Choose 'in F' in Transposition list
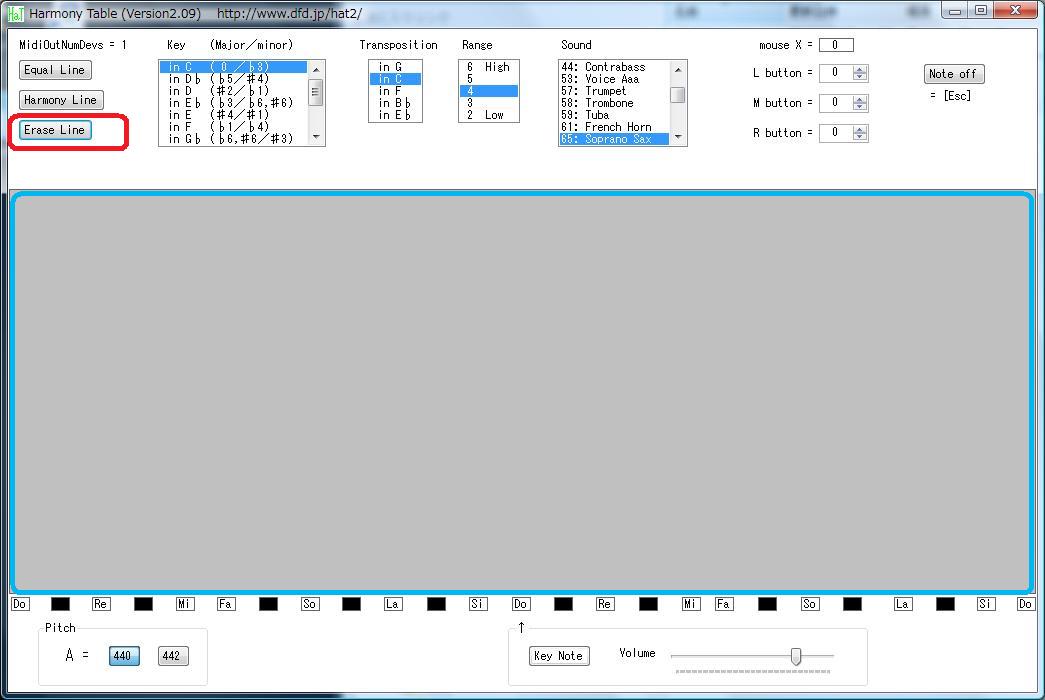This screenshot has width=1045, height=700. click(395, 91)
